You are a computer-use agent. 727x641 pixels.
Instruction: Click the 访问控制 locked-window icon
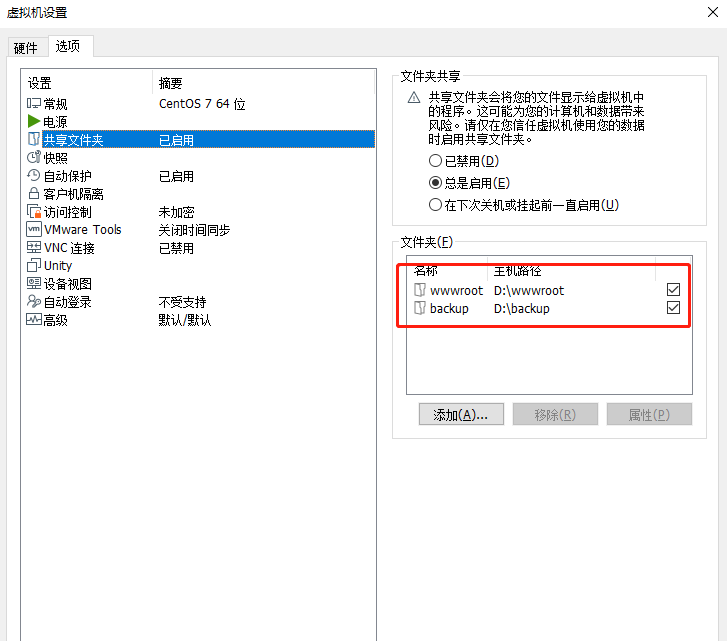pyautogui.click(x=34, y=212)
